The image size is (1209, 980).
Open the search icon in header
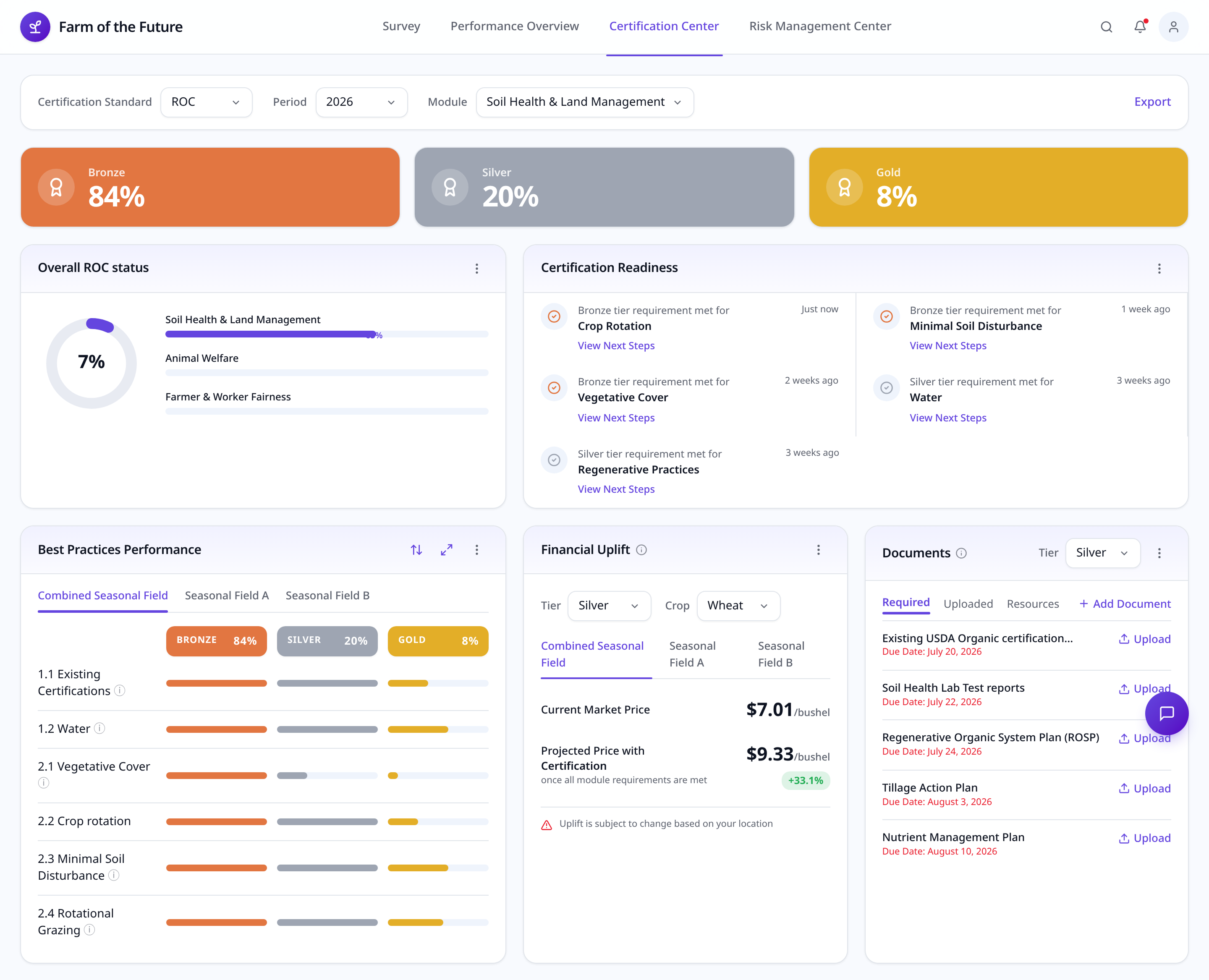click(x=1106, y=26)
